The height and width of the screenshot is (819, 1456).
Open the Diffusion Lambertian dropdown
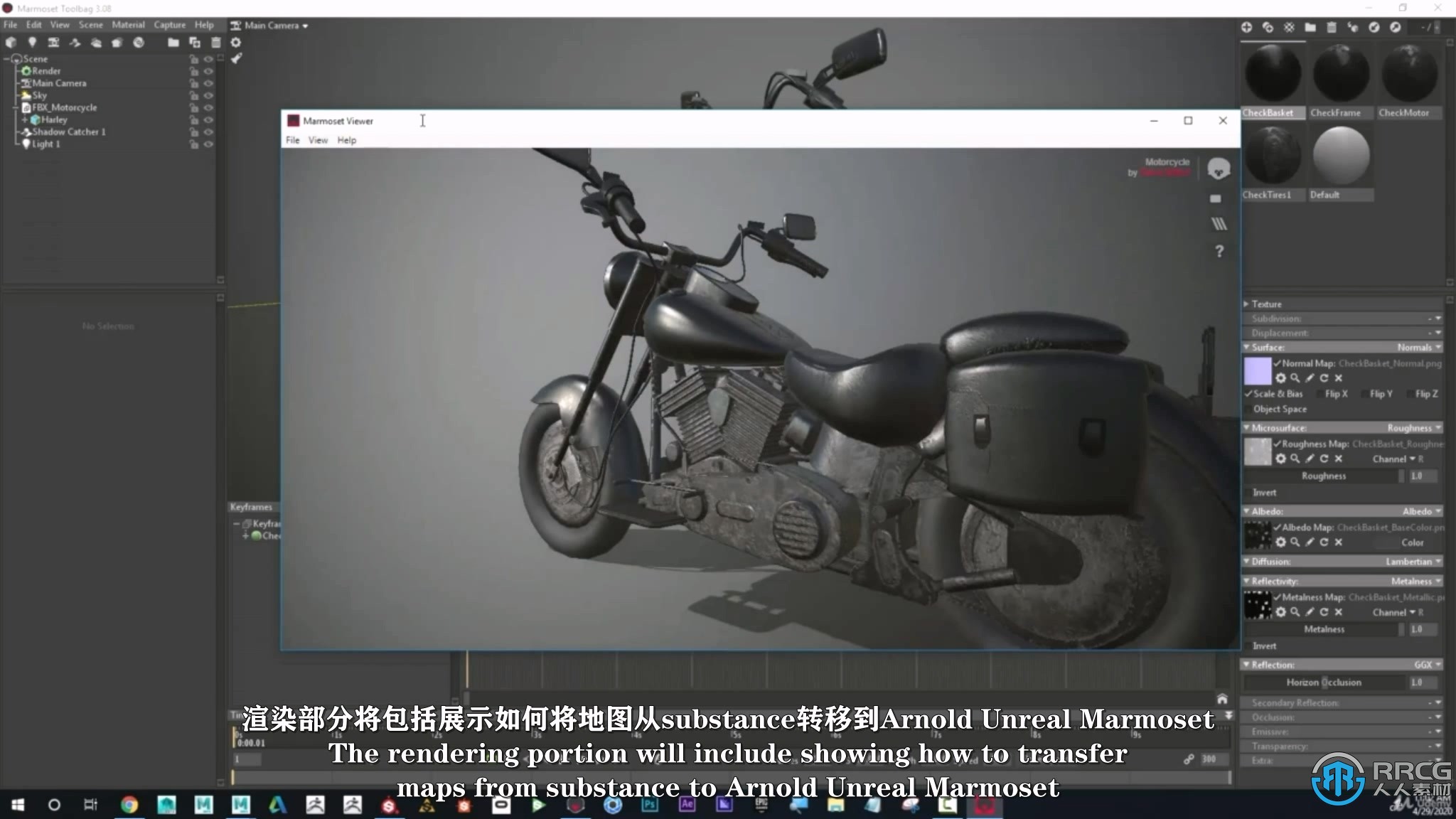[x=1413, y=562]
